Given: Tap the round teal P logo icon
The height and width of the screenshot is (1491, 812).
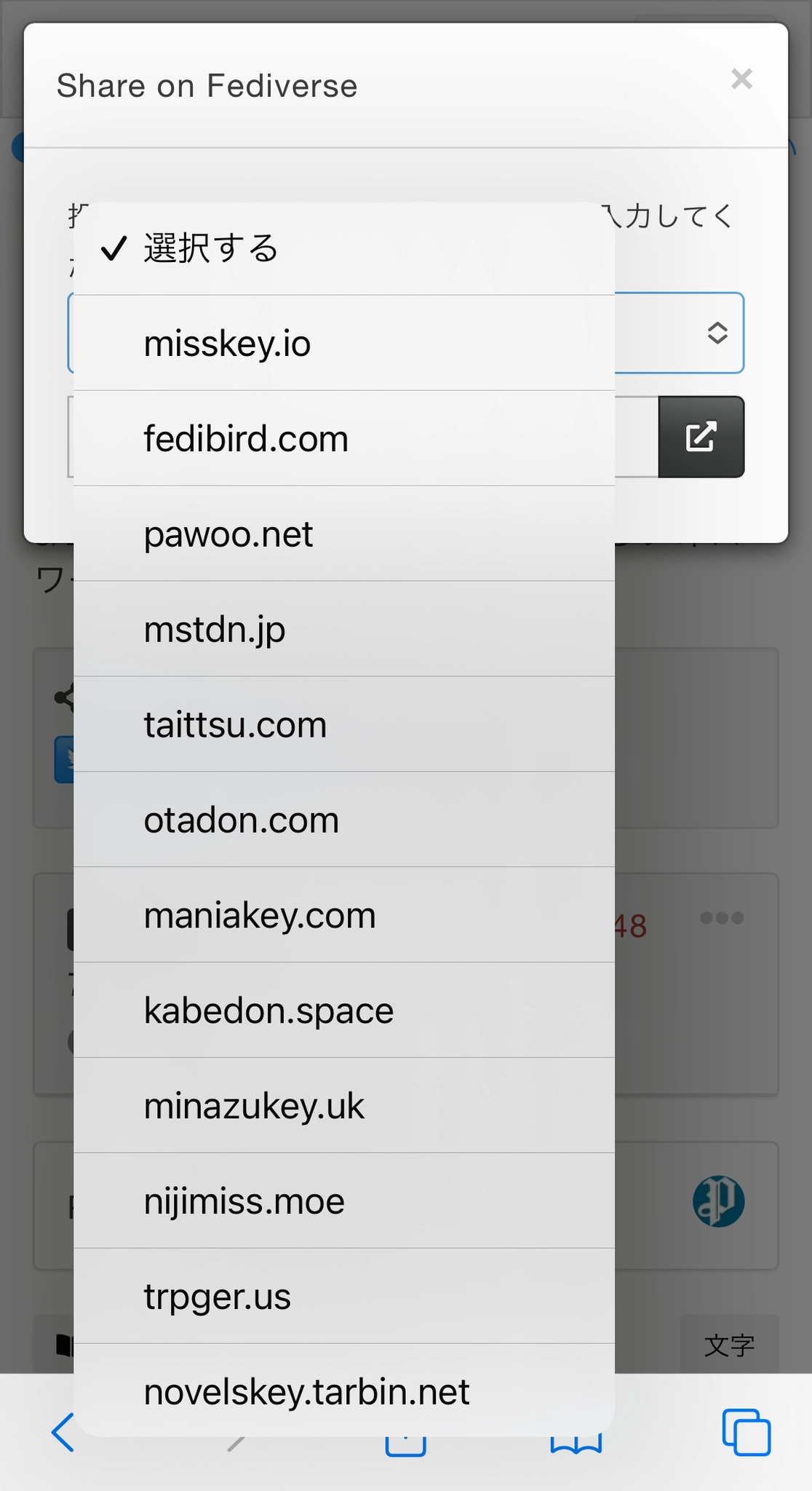Looking at the screenshot, I should [718, 1201].
